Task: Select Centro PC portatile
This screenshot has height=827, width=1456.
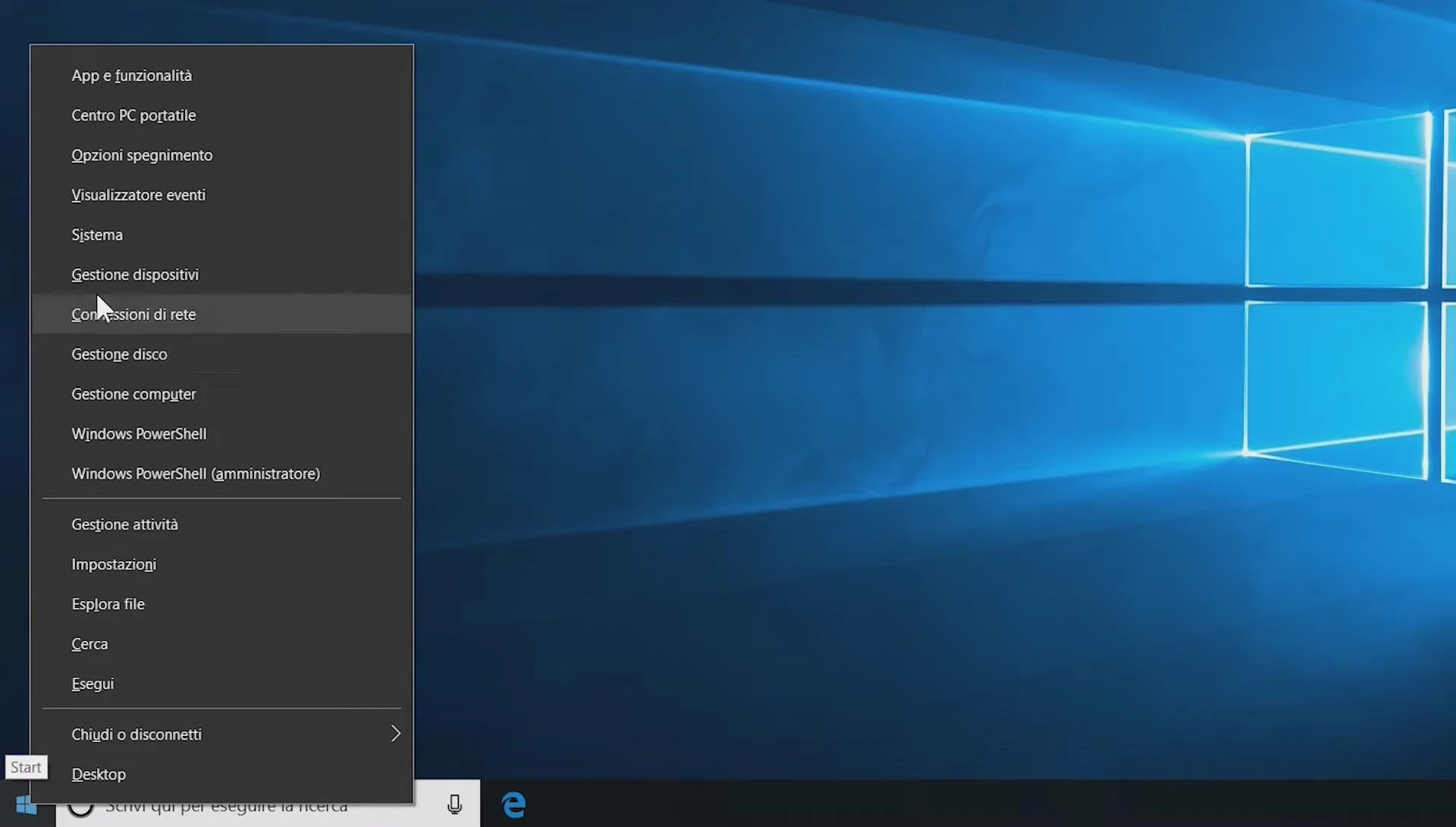Action: click(133, 115)
